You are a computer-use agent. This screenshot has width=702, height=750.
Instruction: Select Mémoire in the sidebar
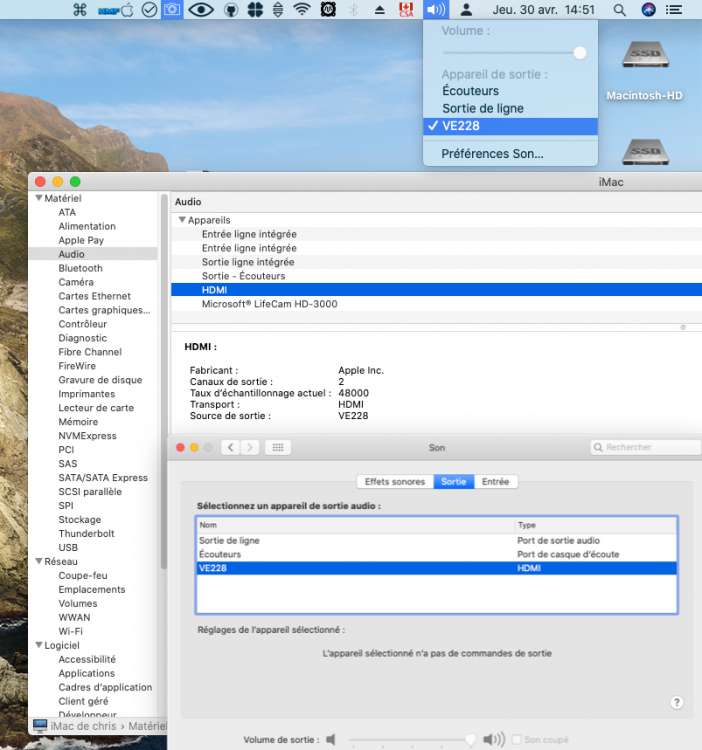click(x=78, y=421)
